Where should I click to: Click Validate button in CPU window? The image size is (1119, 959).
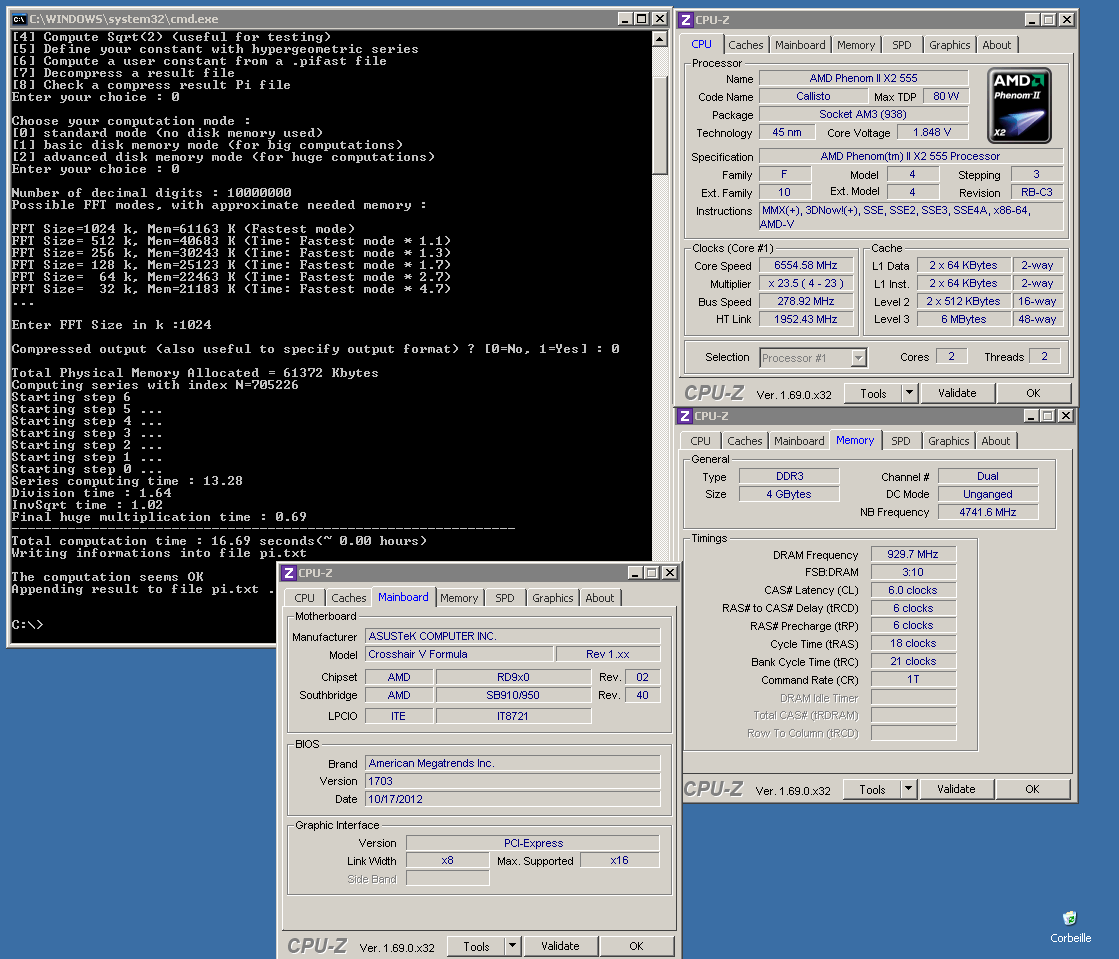pos(957,393)
